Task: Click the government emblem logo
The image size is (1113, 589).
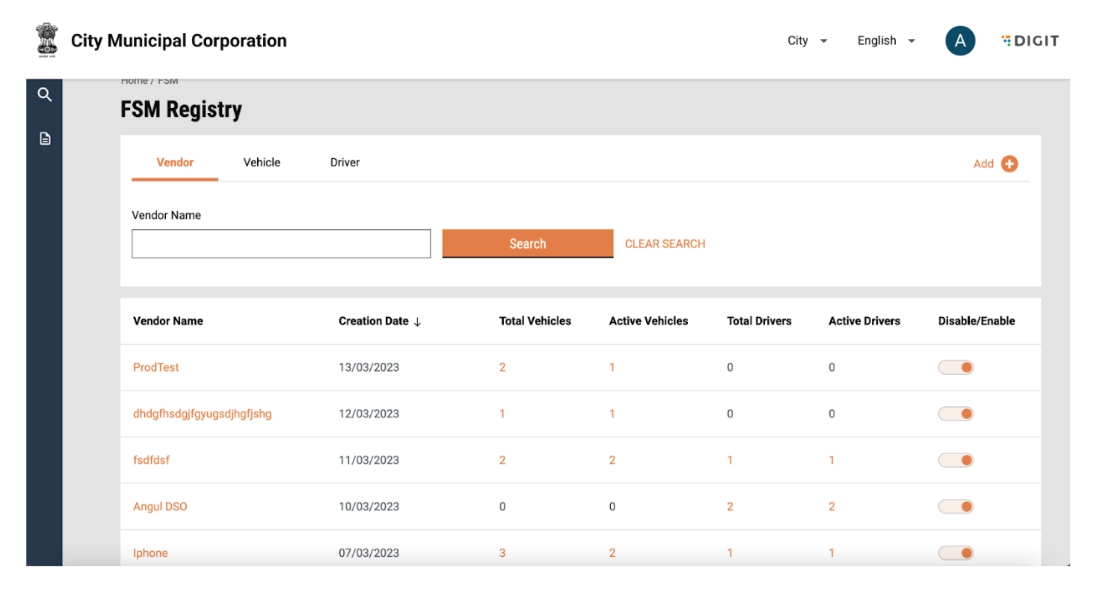Action: tap(45, 41)
